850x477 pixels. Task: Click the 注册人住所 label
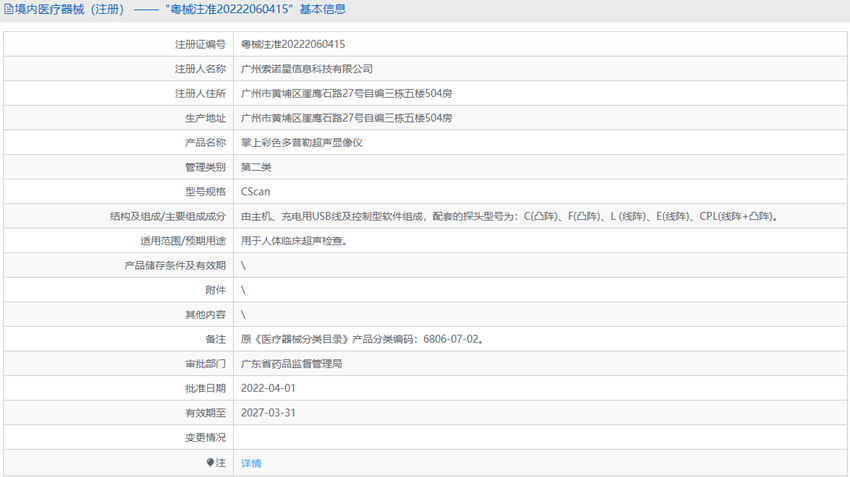coord(200,94)
